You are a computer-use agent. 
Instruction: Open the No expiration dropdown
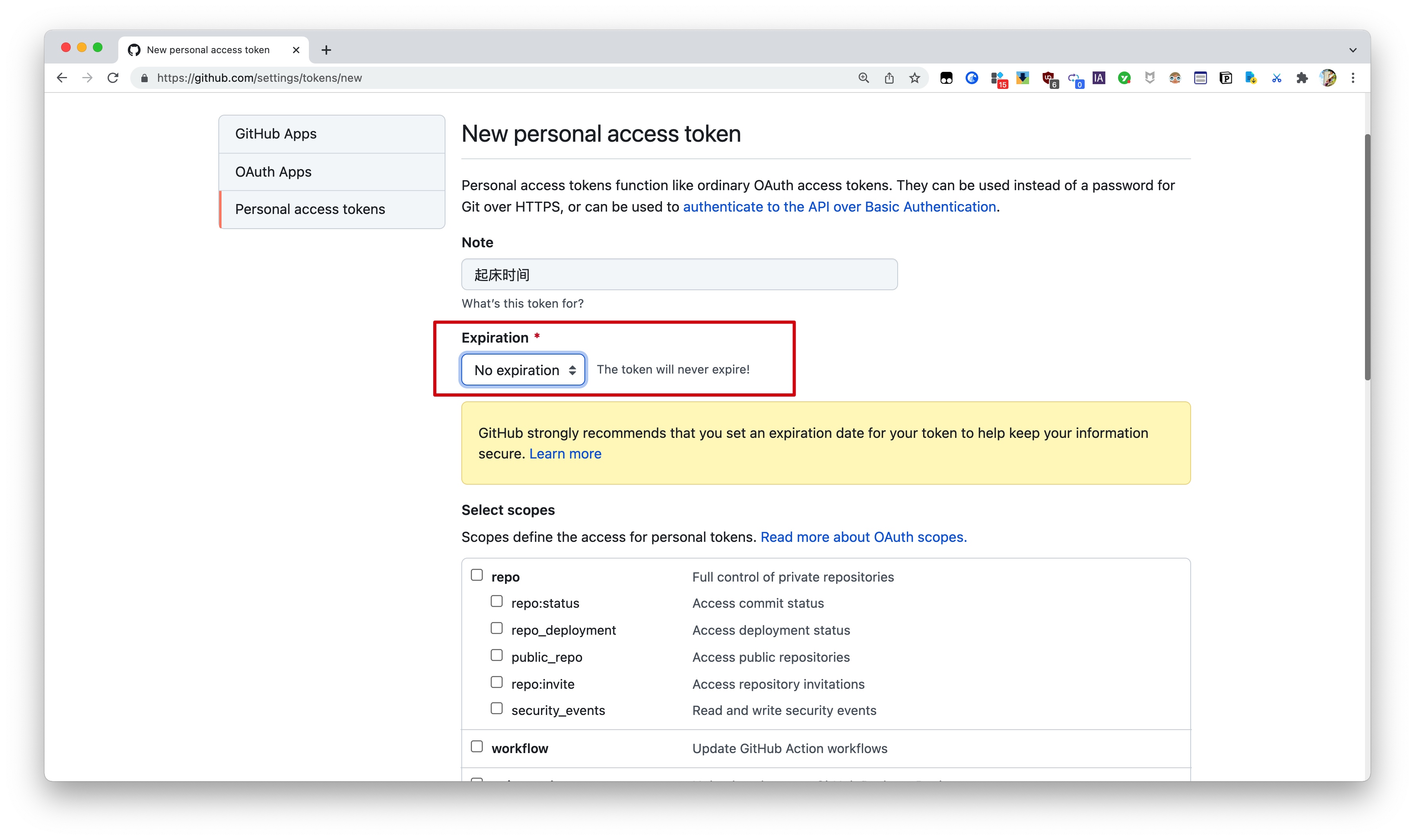point(524,370)
